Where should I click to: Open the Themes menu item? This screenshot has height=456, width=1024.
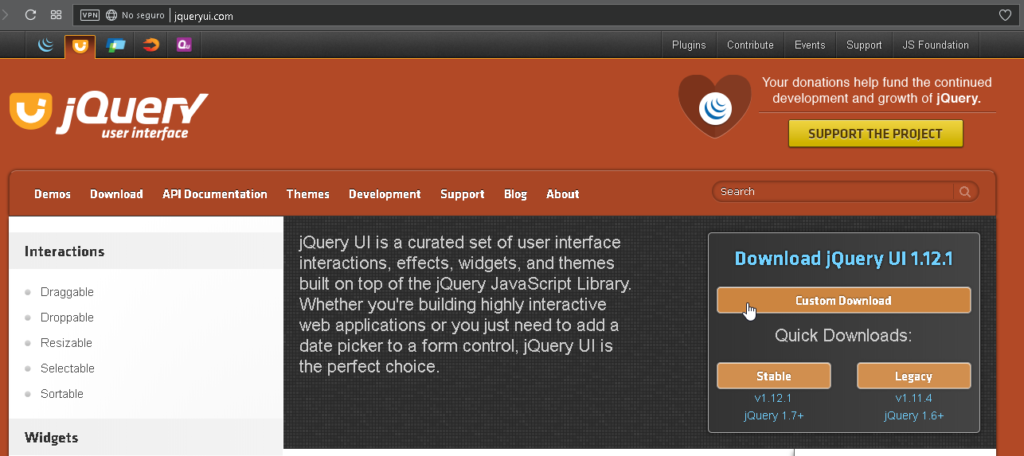[x=308, y=194]
